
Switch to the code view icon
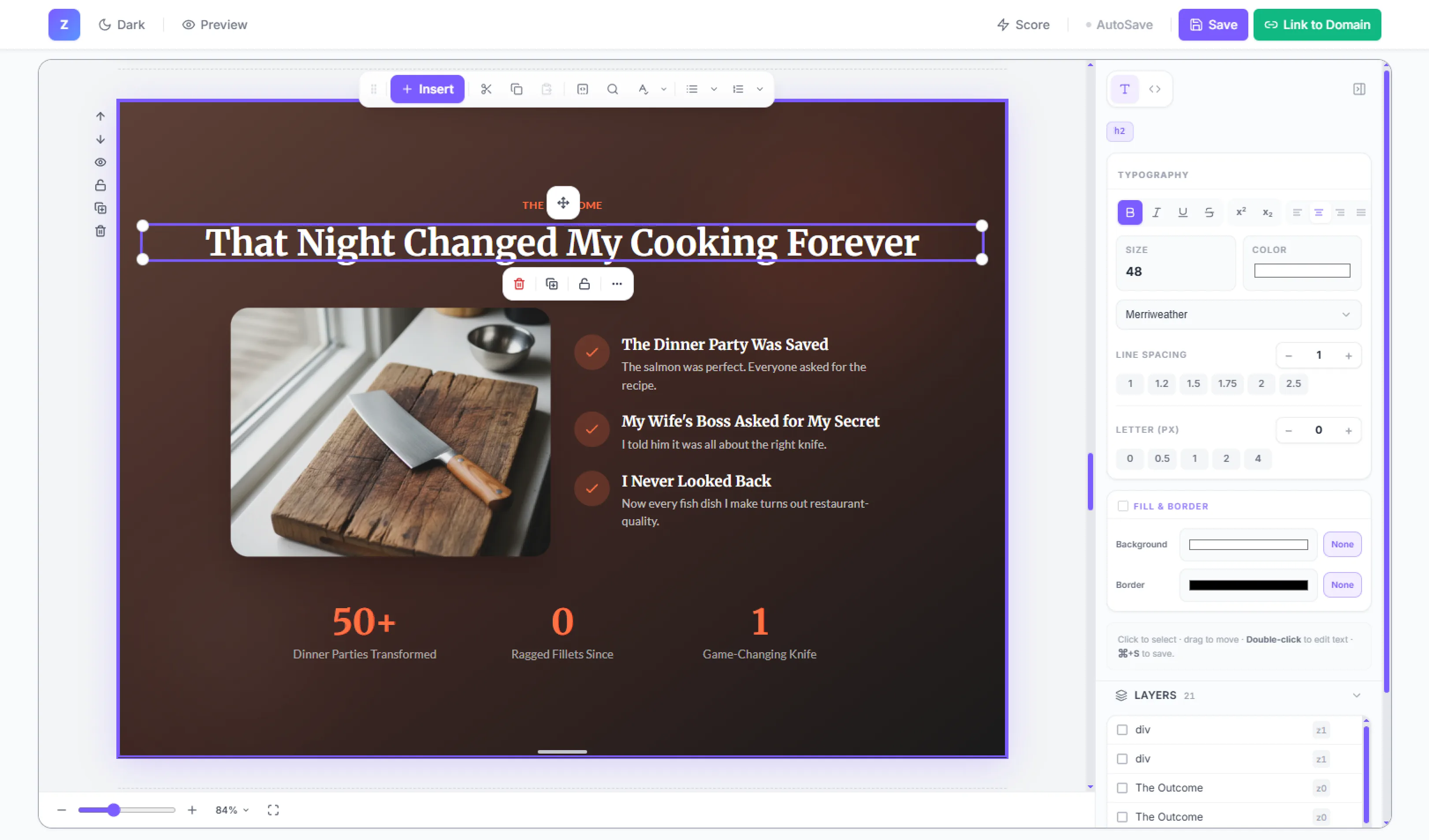point(1154,89)
